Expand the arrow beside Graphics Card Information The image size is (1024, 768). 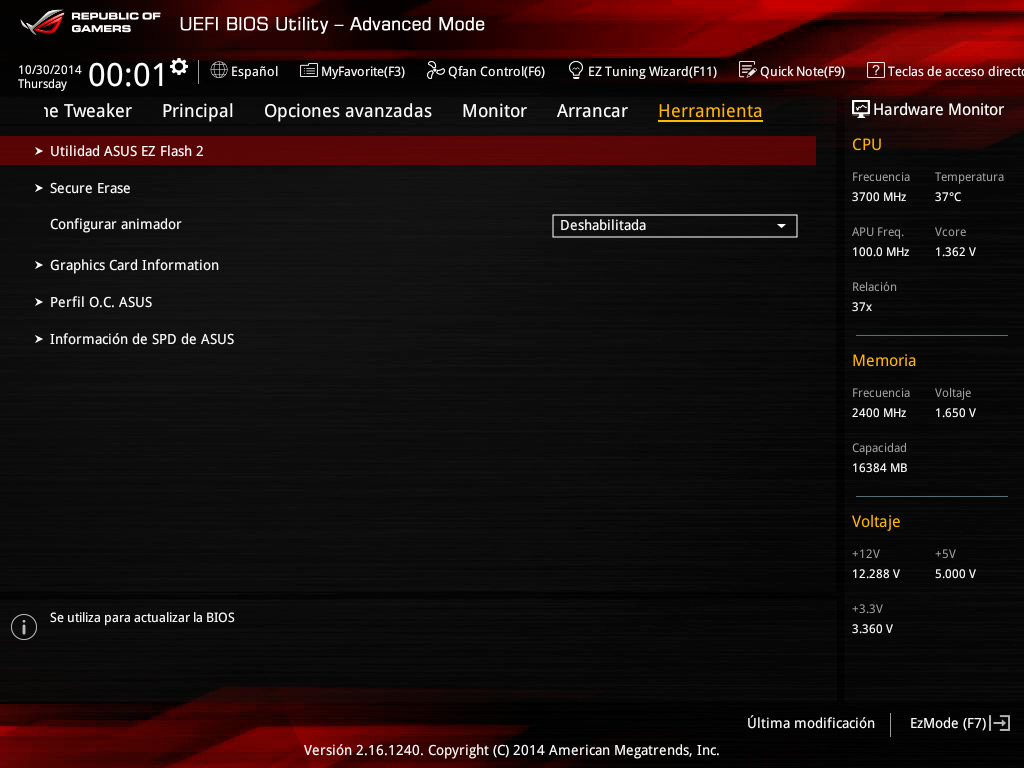pyautogui.click(x=39, y=265)
